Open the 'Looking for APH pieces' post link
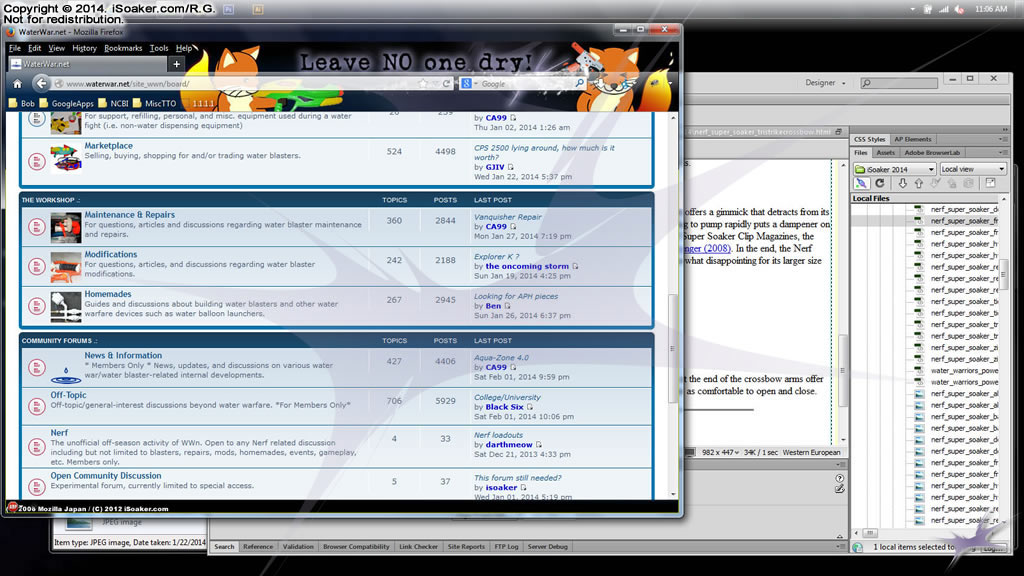 pos(516,296)
